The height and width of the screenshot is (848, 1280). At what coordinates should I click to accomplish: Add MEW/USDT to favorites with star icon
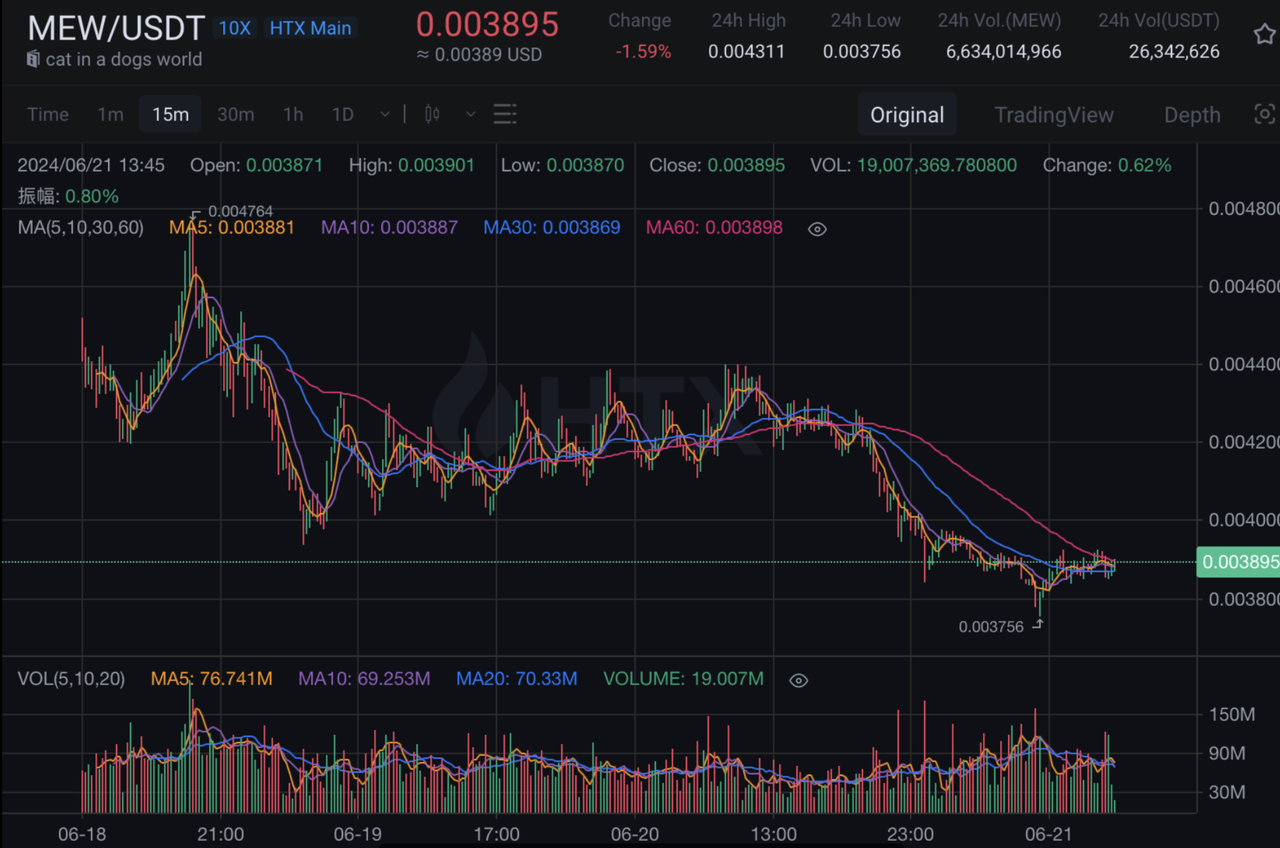point(1264,35)
